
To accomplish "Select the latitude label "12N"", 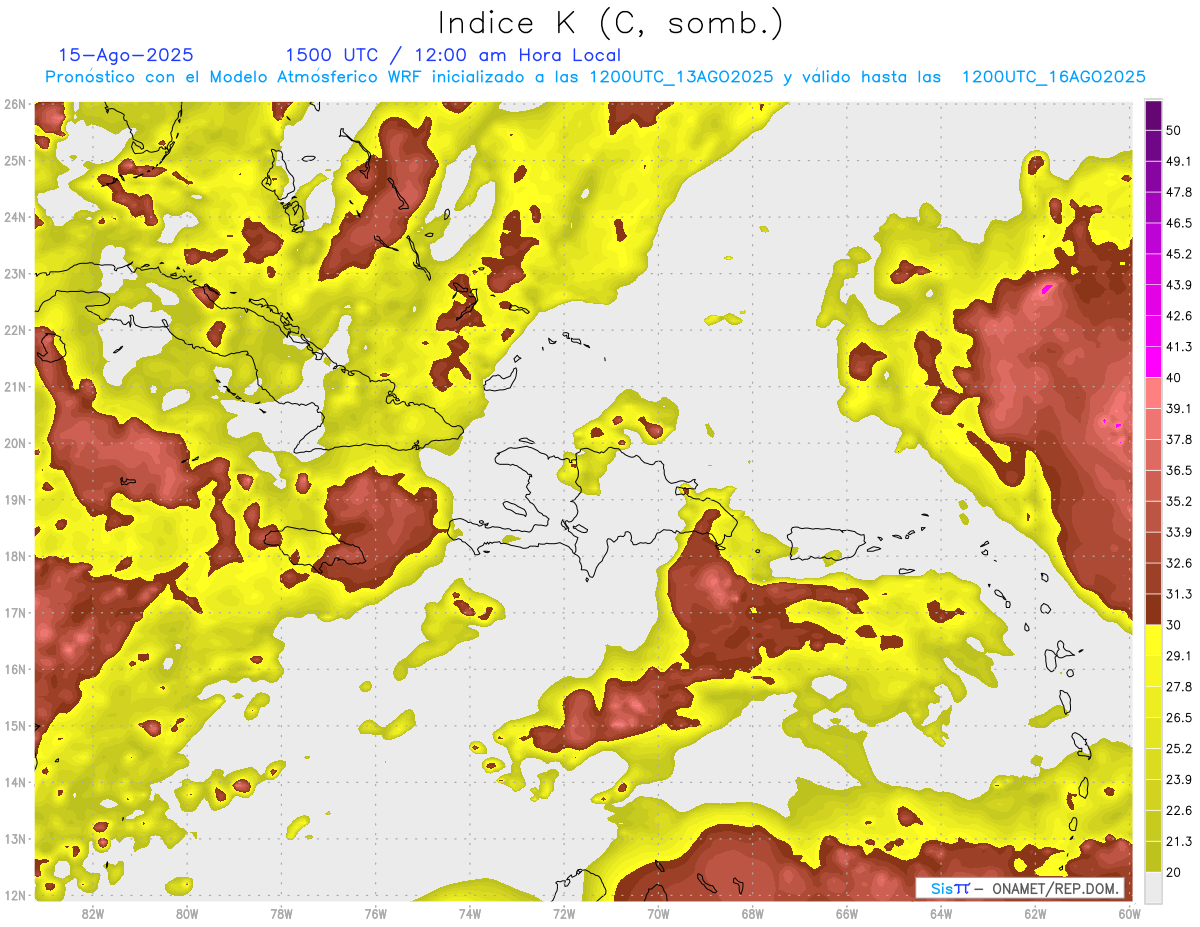I will 15,894.
